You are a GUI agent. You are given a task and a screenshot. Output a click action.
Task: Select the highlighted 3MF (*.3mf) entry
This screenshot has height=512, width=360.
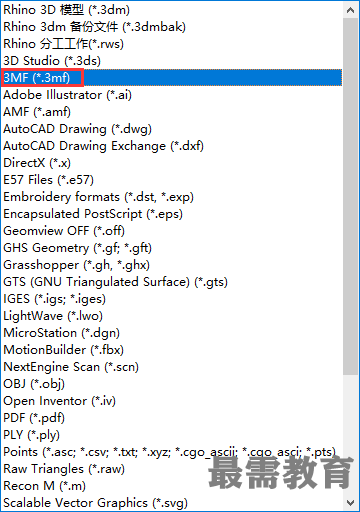172,78
